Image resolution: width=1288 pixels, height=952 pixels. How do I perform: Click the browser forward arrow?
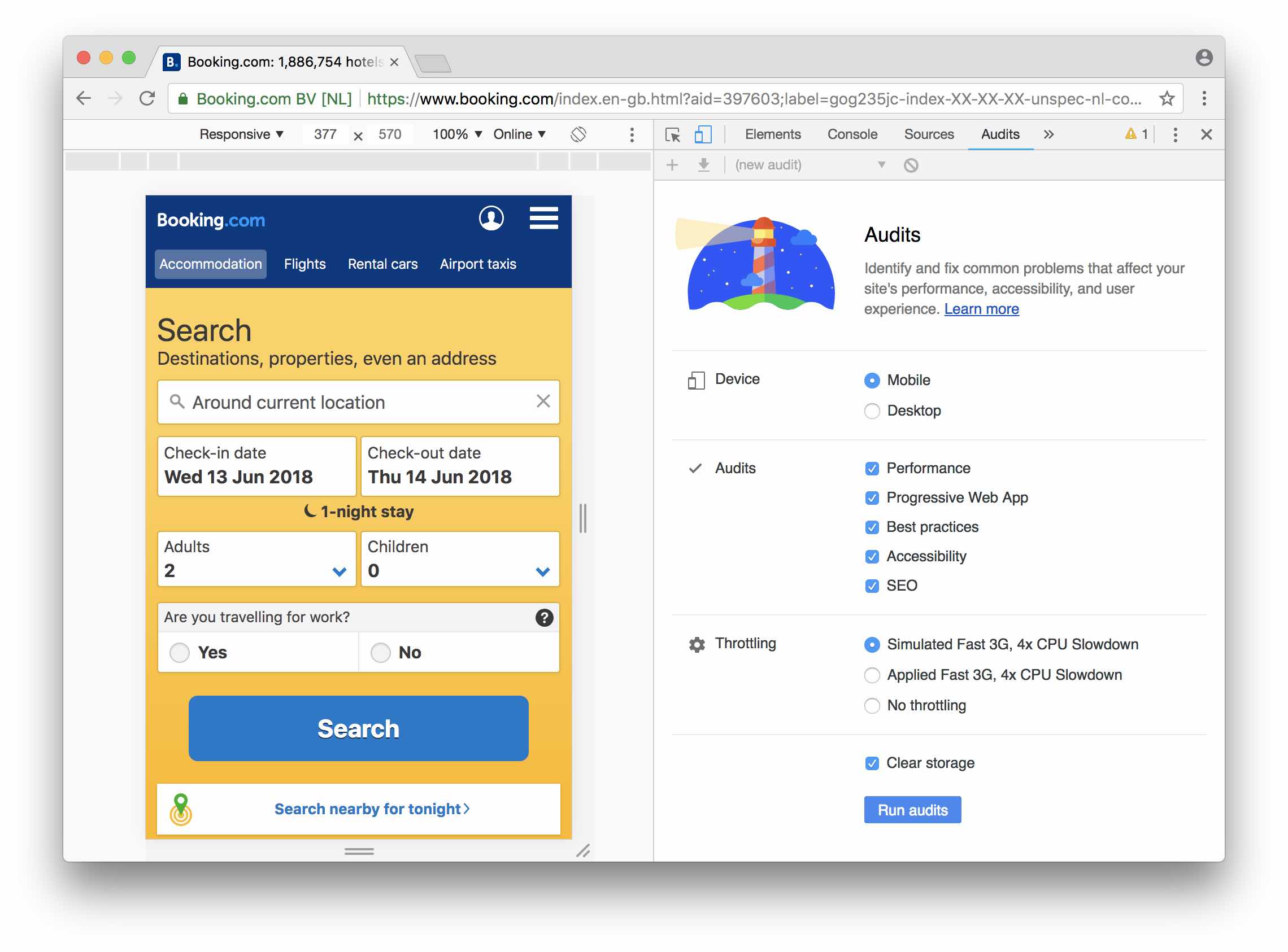115,99
